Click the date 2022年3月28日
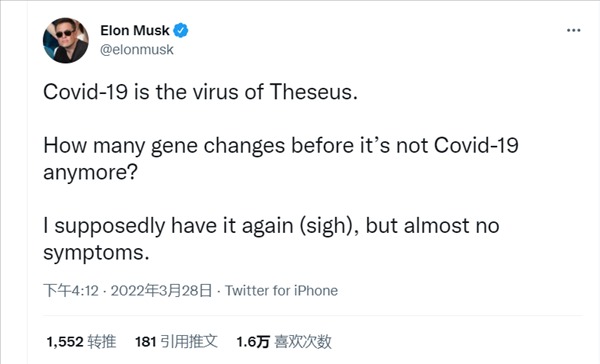The height and width of the screenshot is (364, 600). [x=161, y=291]
